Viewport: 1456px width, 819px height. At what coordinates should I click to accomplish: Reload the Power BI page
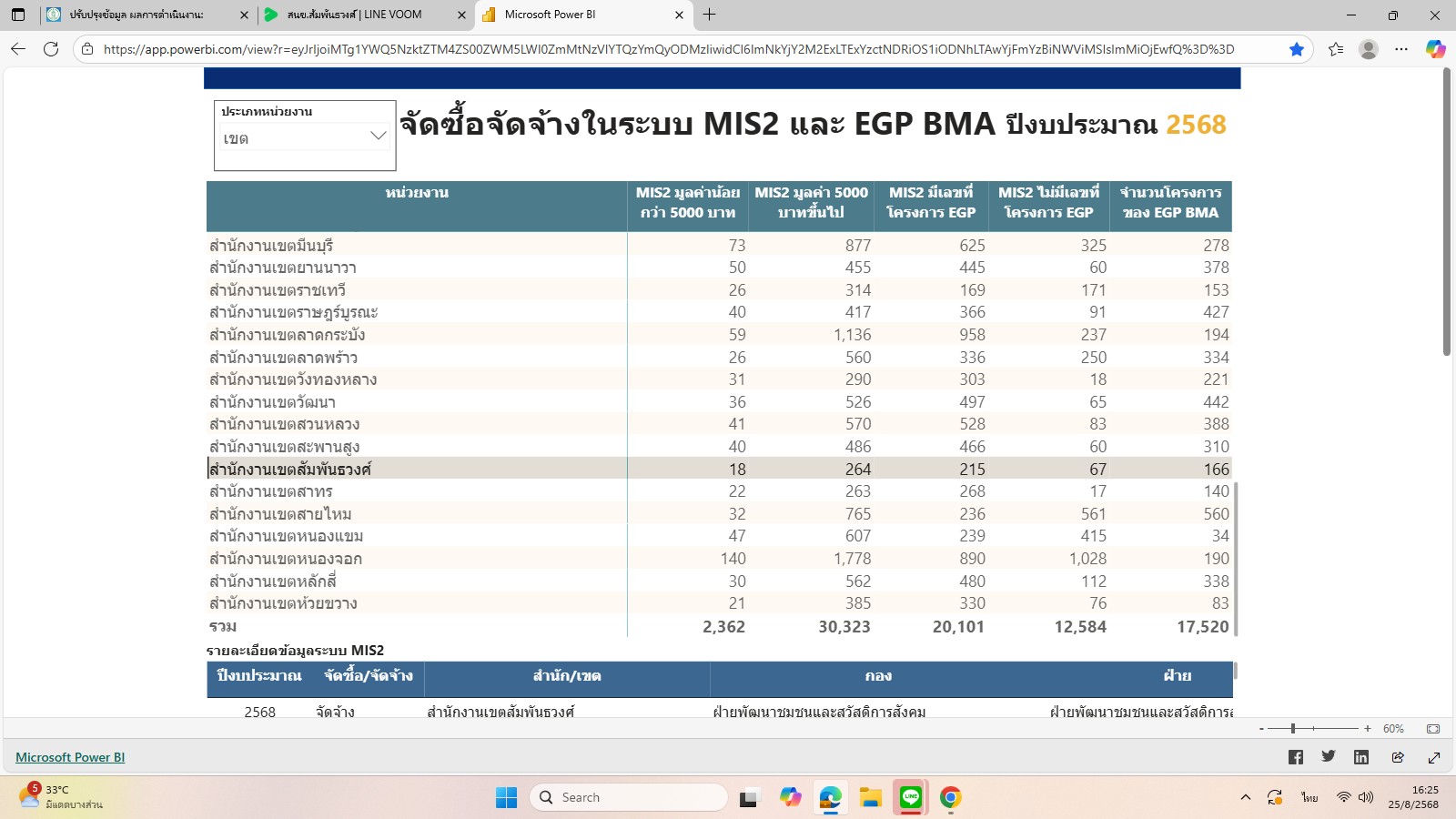[51, 49]
